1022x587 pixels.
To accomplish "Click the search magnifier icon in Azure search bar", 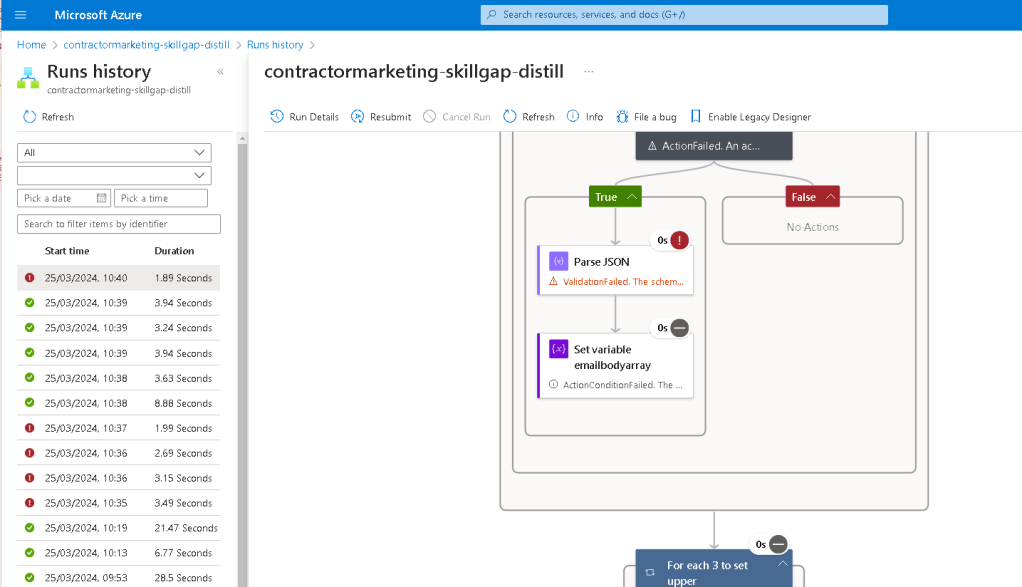I will (x=492, y=14).
